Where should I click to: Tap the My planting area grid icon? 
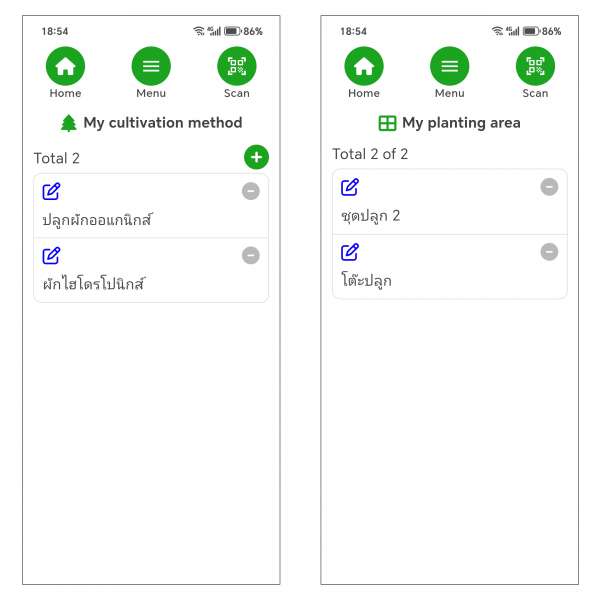387,123
